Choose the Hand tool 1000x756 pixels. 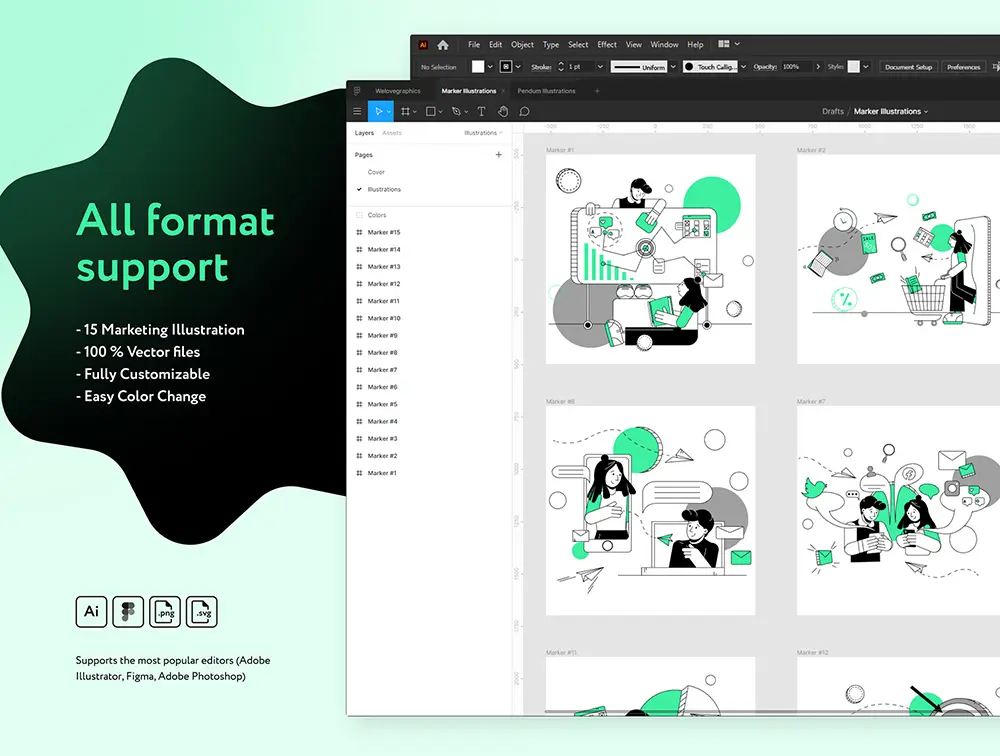pos(503,111)
